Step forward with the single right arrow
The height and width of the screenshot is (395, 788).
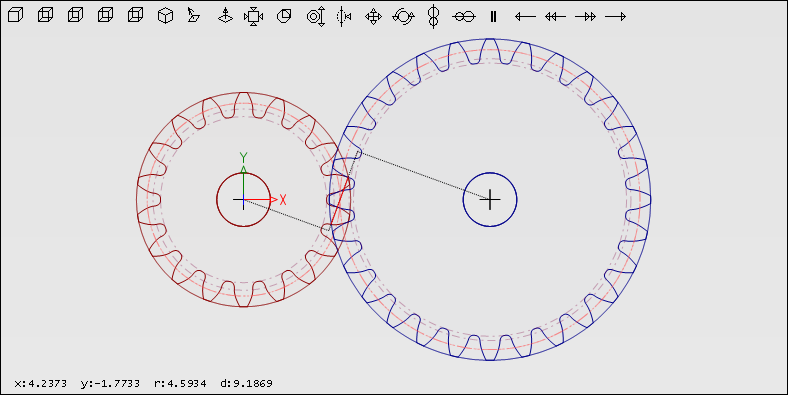(x=615, y=17)
